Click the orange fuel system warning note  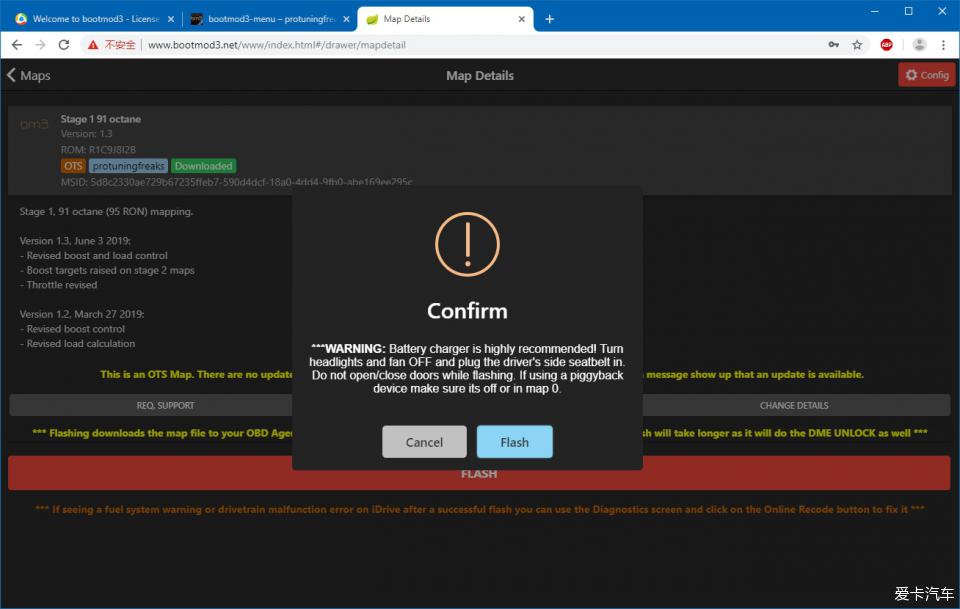[479, 509]
